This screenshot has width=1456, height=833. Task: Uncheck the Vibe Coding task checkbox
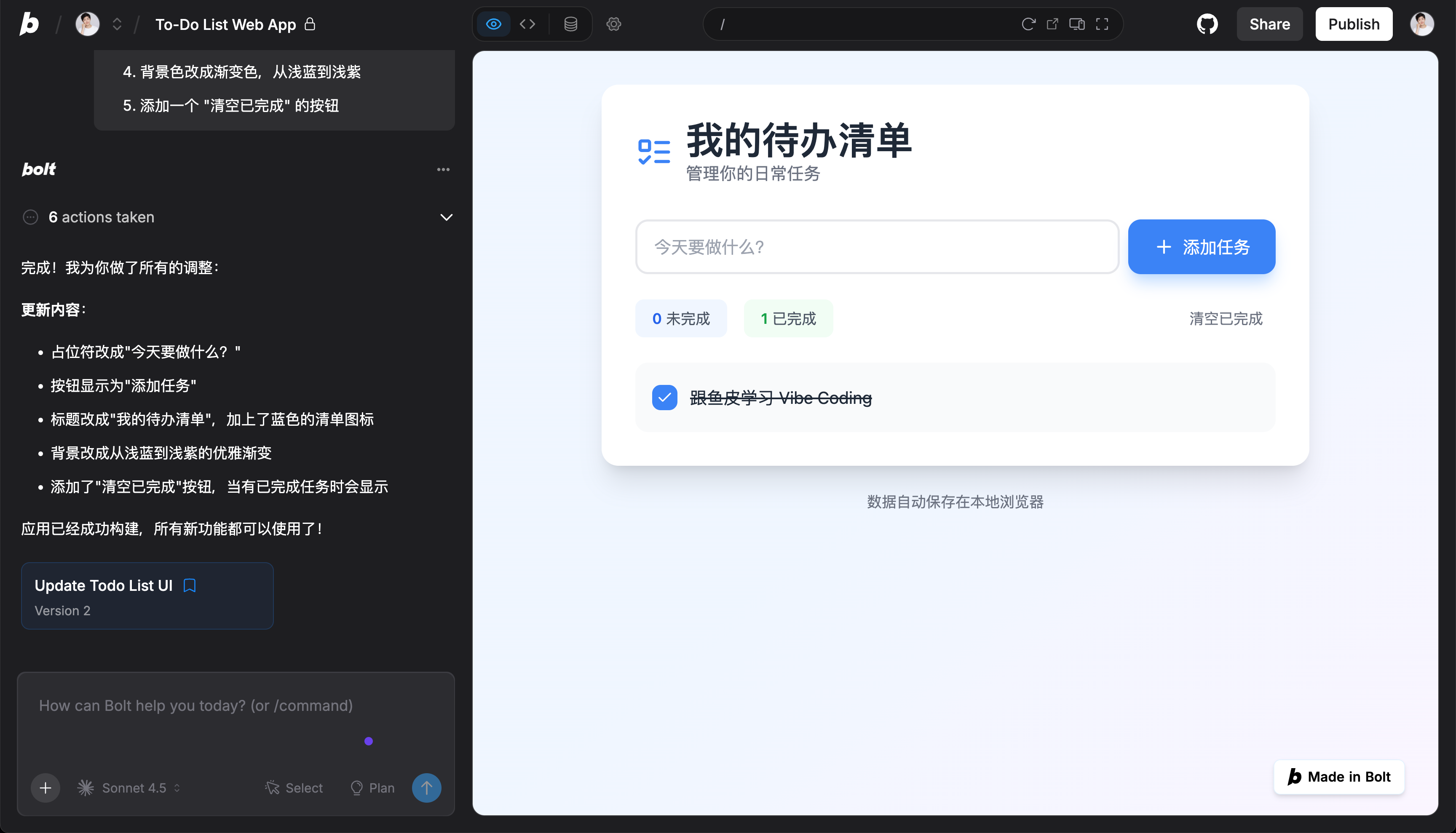(664, 398)
